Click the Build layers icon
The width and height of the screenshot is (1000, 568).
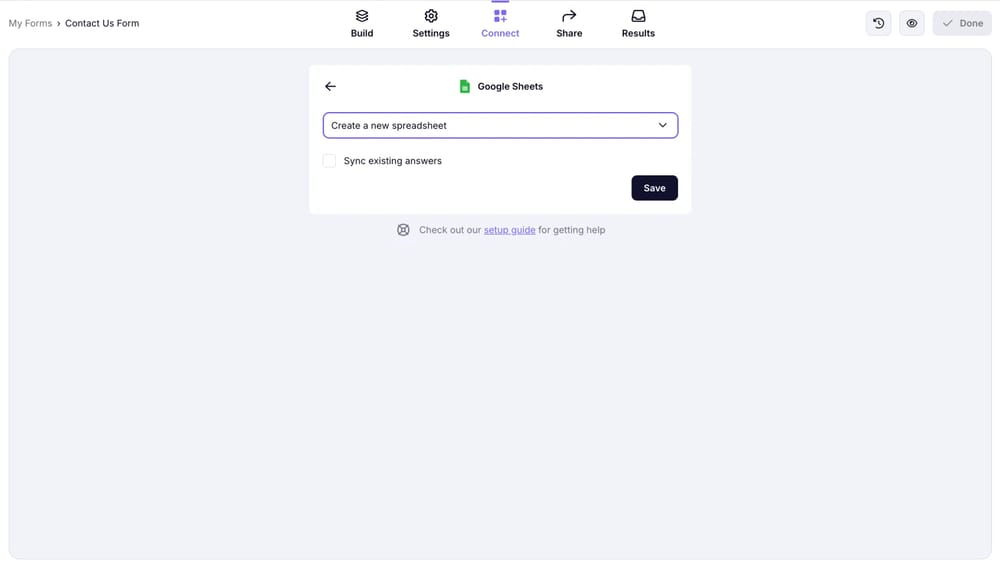point(362,16)
